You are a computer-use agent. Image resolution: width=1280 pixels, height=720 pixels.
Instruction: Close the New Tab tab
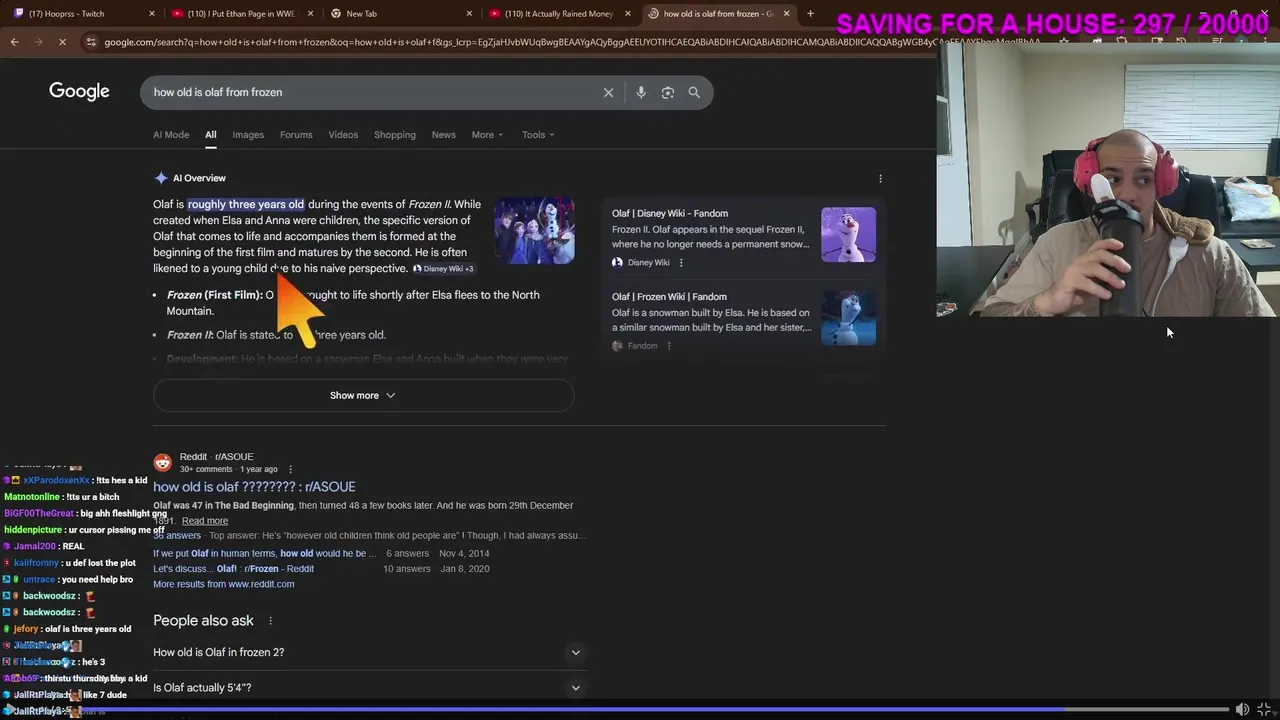point(470,14)
